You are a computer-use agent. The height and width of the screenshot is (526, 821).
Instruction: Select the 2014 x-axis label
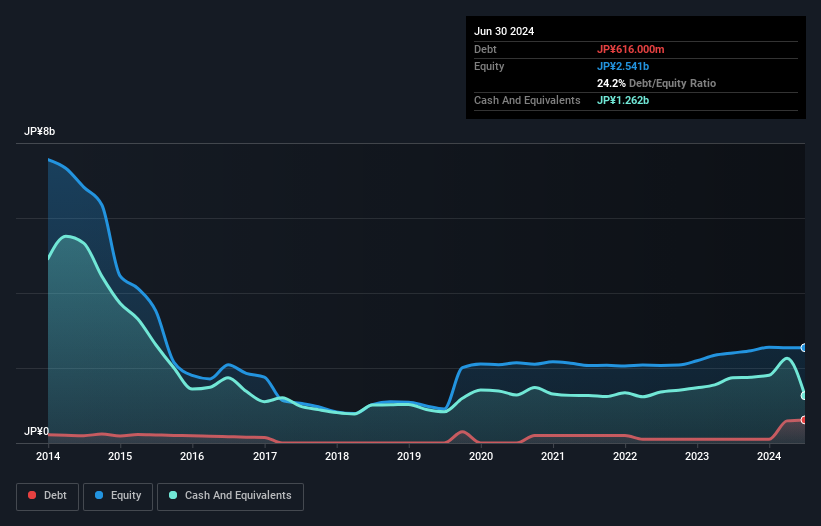(x=48, y=456)
